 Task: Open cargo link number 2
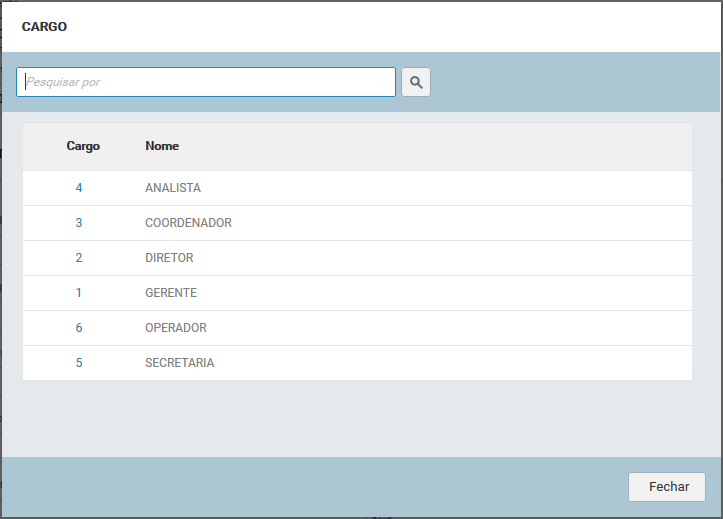tap(79, 258)
